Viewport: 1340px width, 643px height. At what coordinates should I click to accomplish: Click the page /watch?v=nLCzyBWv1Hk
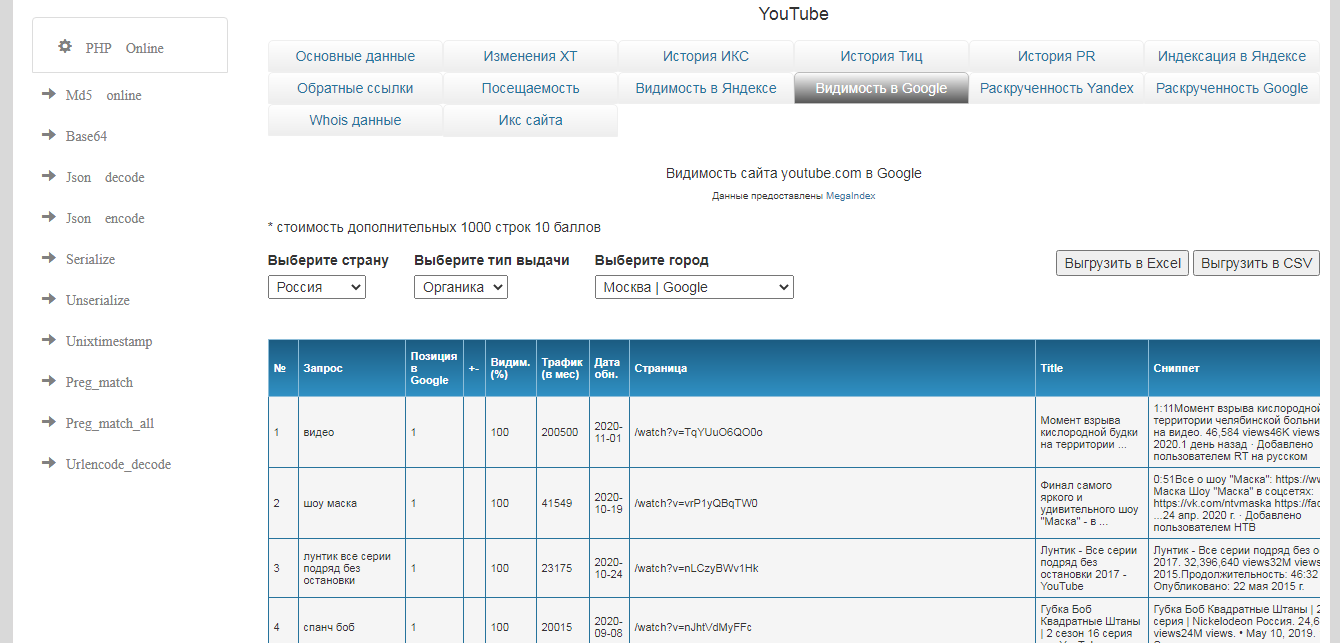(x=696, y=568)
